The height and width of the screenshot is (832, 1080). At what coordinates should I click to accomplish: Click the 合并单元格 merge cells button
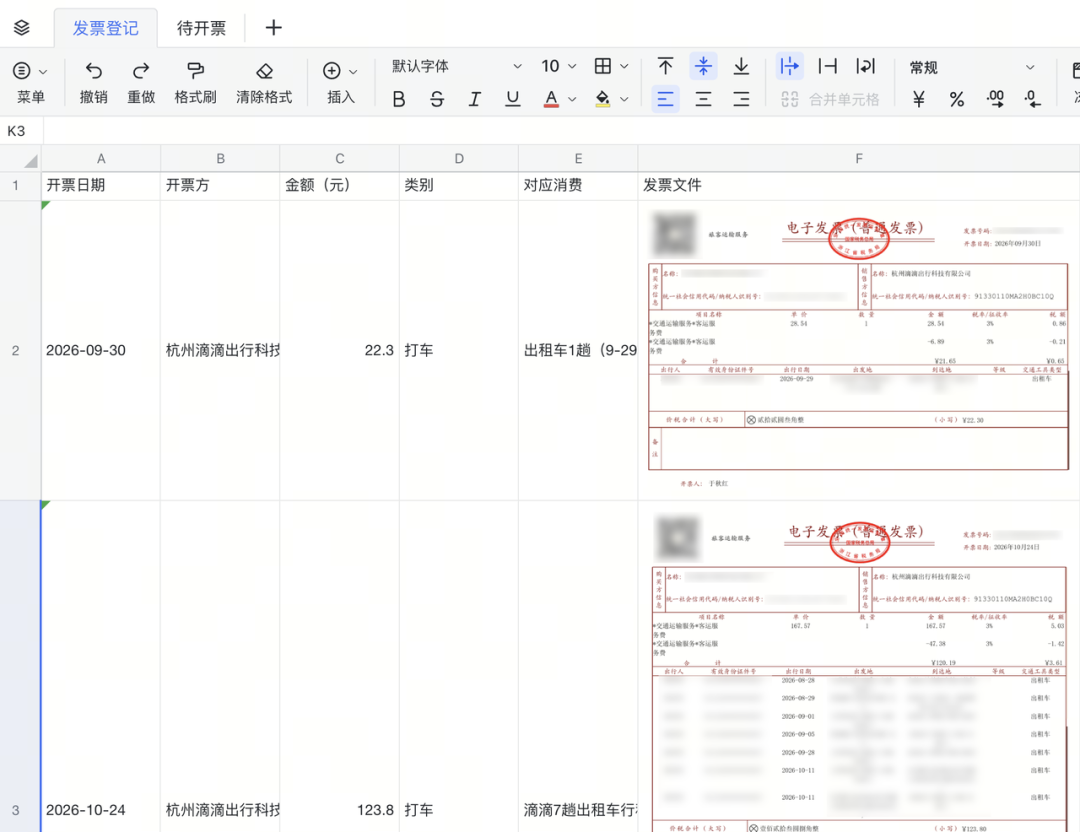[x=830, y=100]
